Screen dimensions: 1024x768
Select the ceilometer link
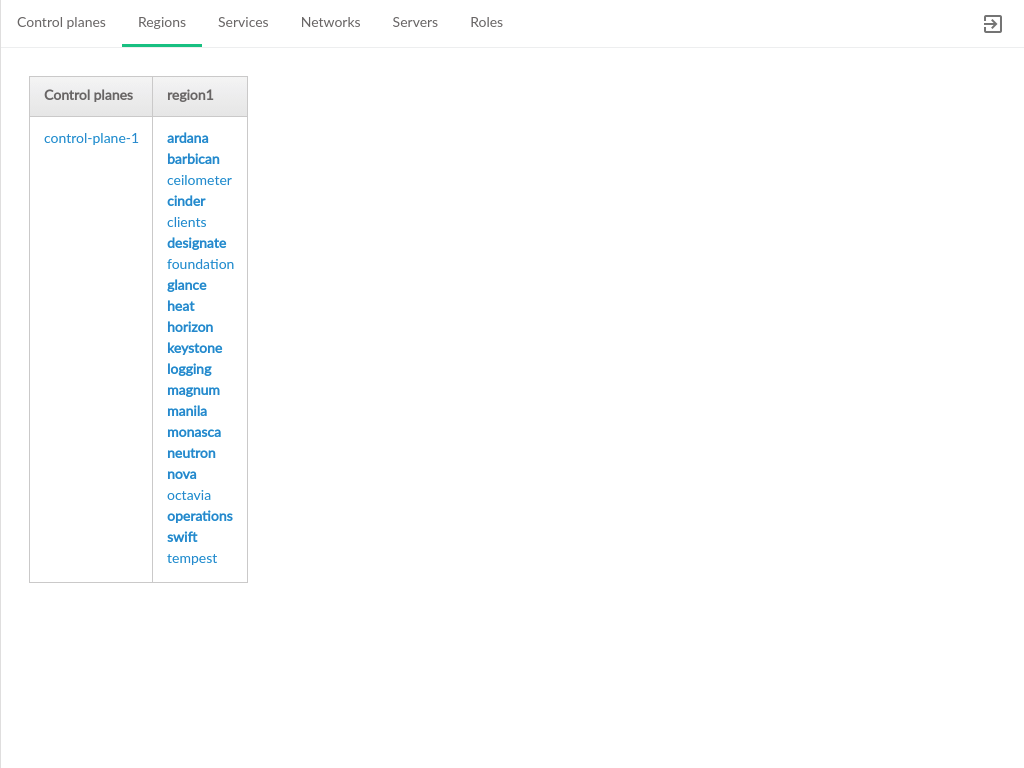click(199, 180)
